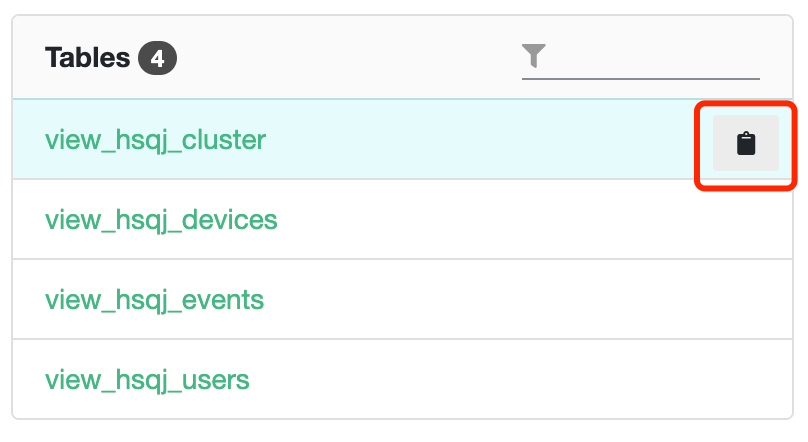Open the view_hsqj_users table
The height and width of the screenshot is (442, 808).
pyautogui.click(x=147, y=380)
